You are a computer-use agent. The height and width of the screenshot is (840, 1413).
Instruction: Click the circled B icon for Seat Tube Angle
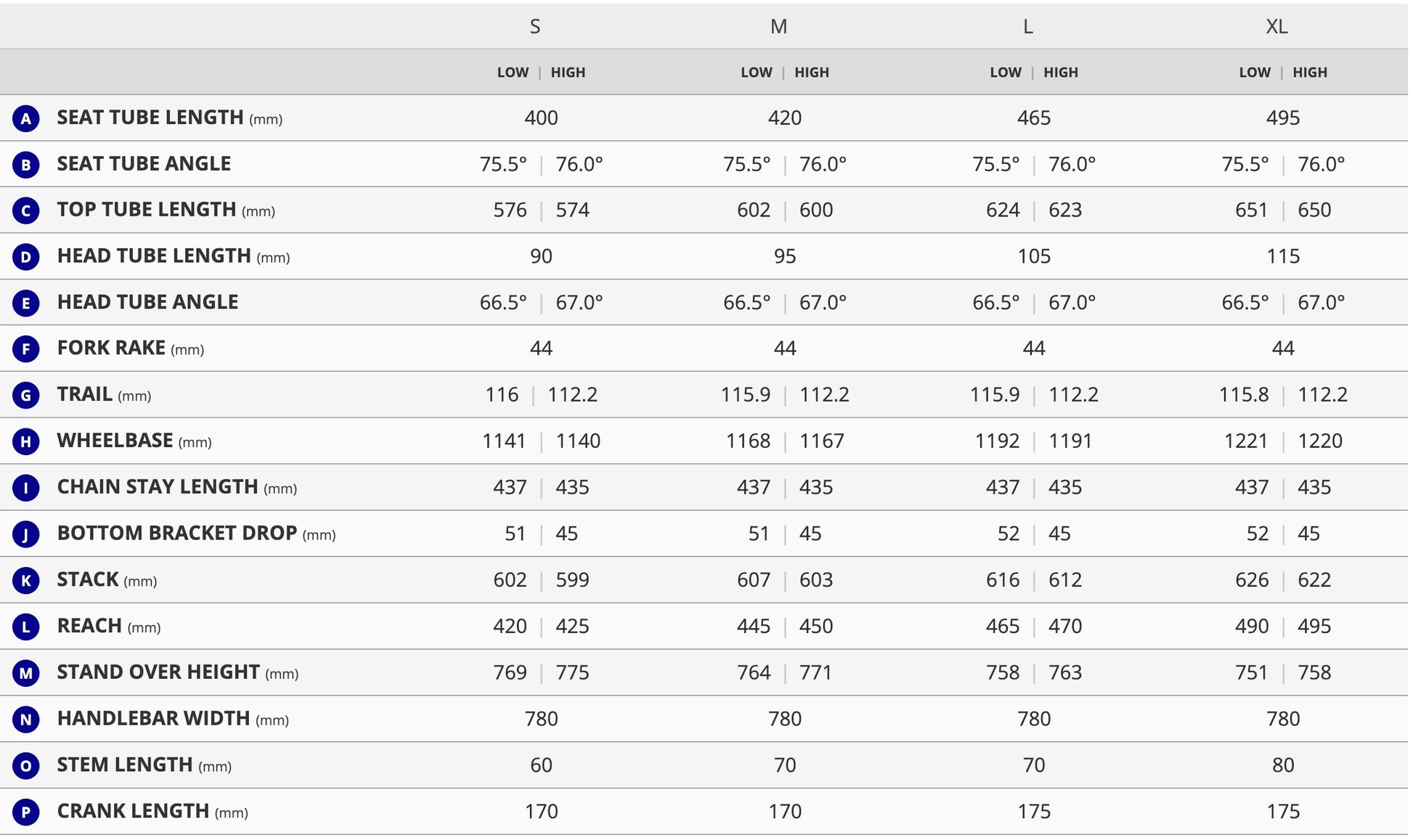26,165
